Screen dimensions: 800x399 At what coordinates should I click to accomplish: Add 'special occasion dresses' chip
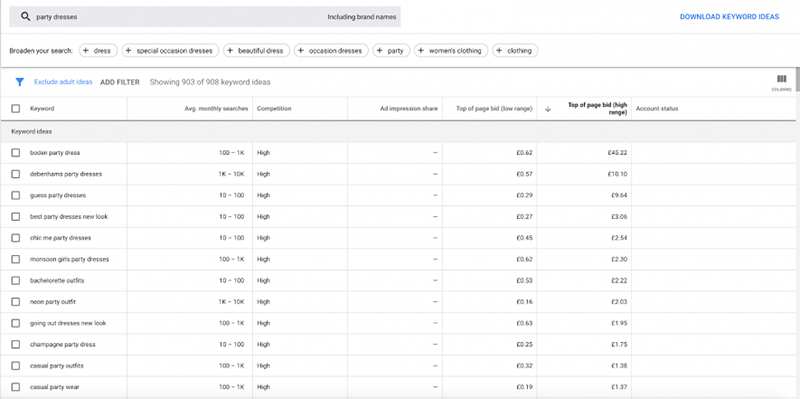(x=170, y=51)
